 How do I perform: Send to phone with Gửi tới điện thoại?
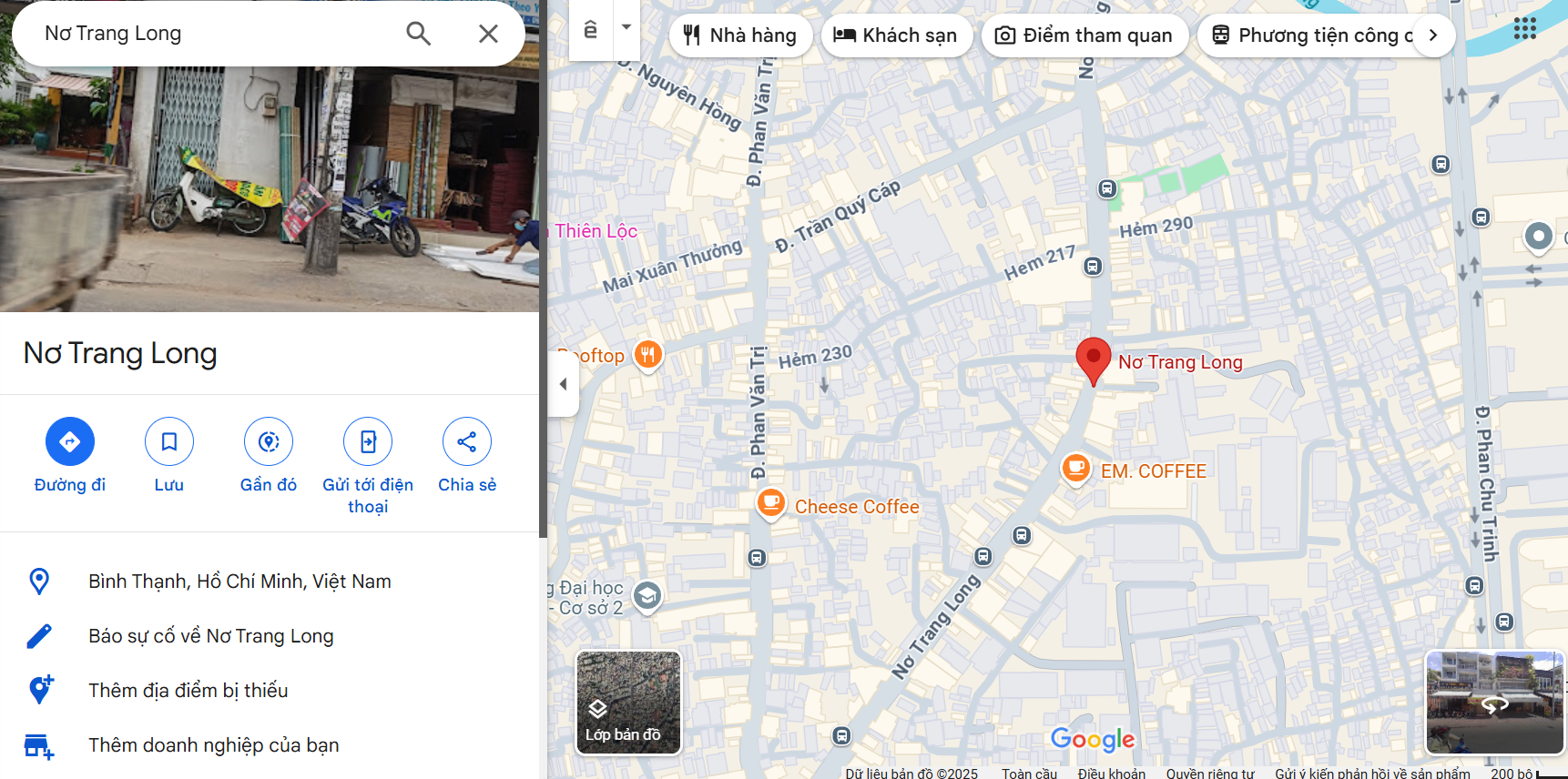pos(368,466)
